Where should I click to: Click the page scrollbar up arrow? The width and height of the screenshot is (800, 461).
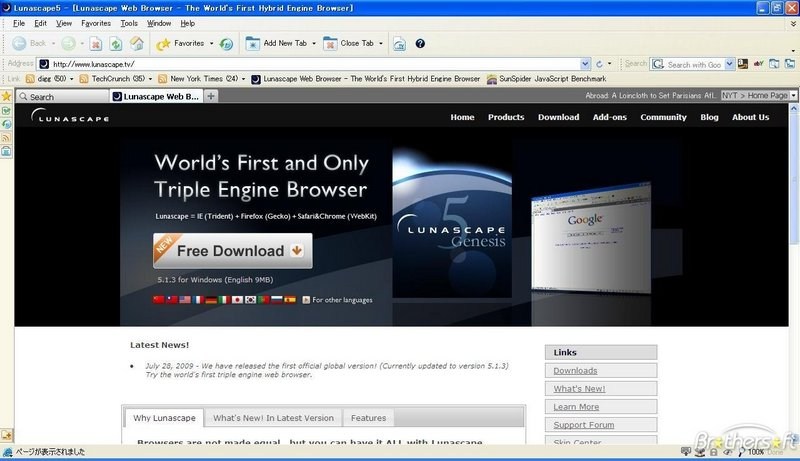pos(794,108)
